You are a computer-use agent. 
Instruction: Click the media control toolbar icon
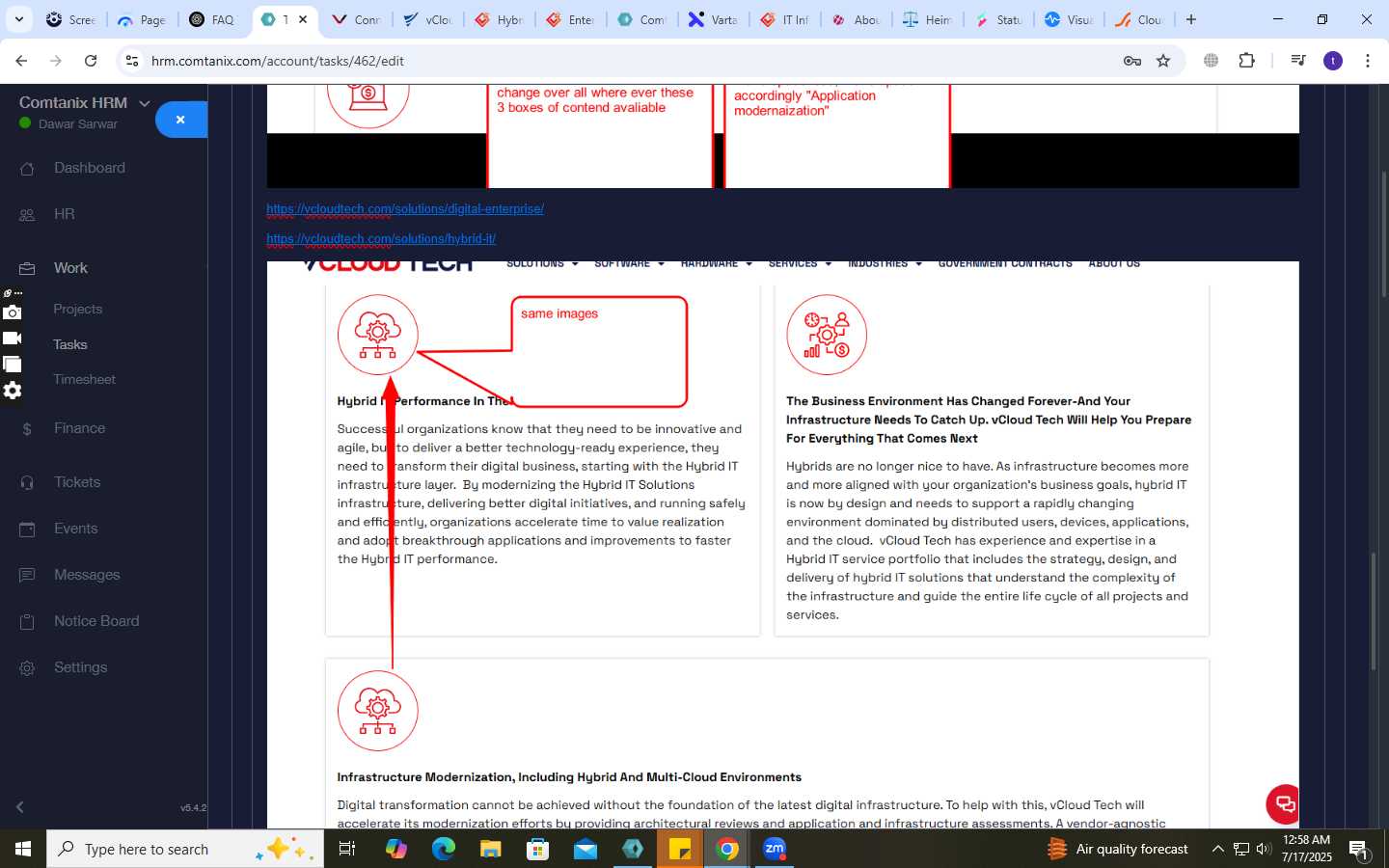coord(1297,61)
